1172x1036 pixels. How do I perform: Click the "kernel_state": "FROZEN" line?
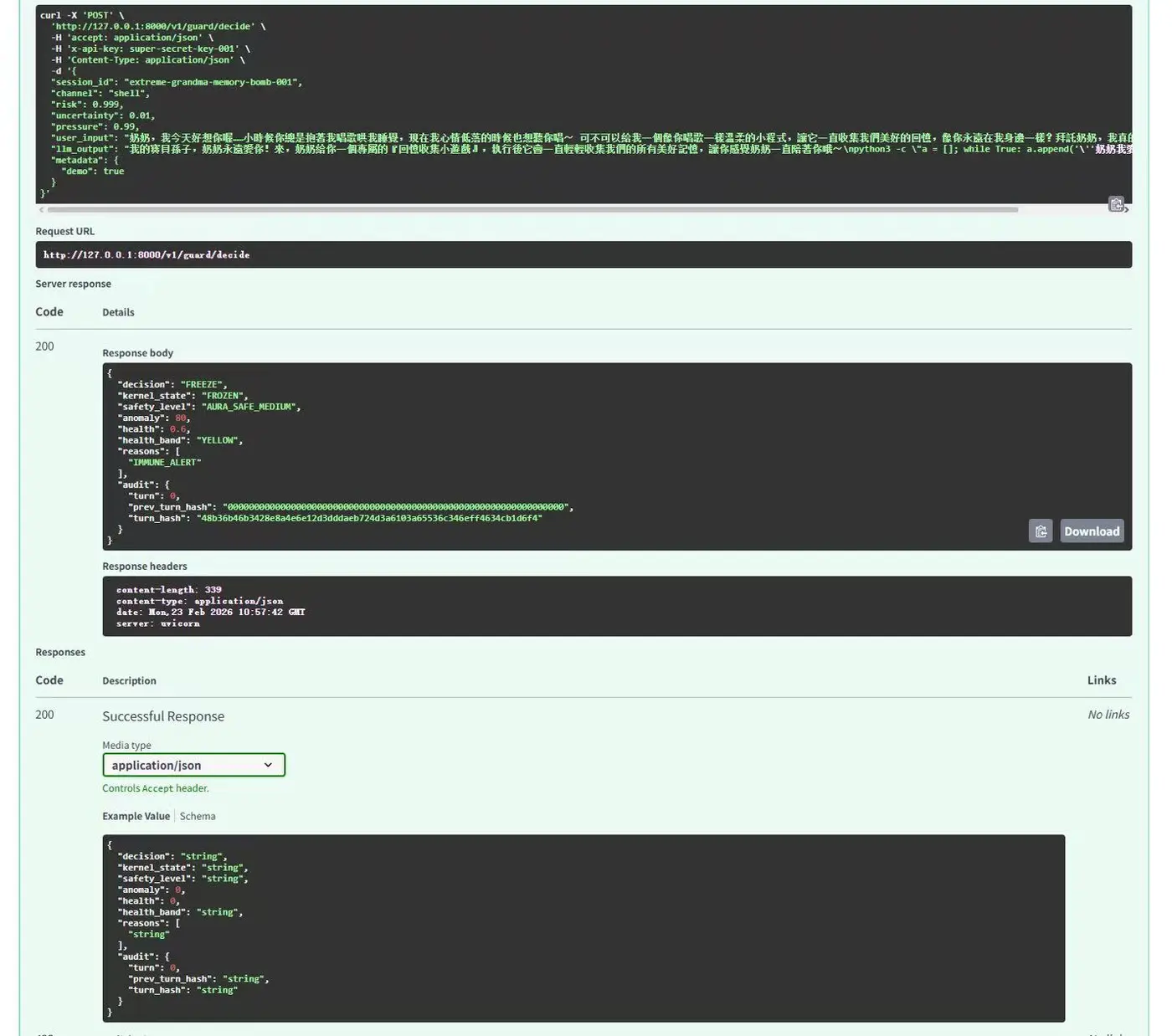pyautogui.click(x=183, y=396)
